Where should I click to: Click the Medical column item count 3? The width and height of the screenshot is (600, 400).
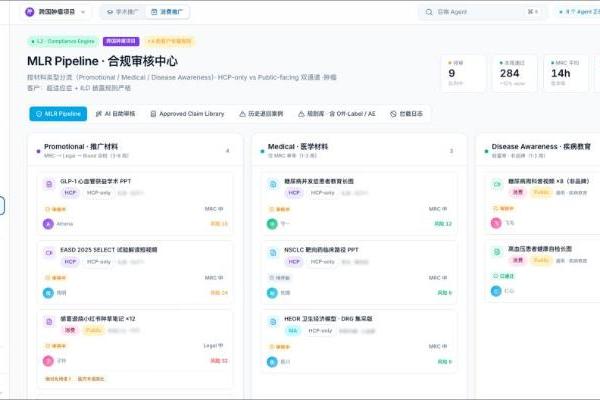click(452, 151)
